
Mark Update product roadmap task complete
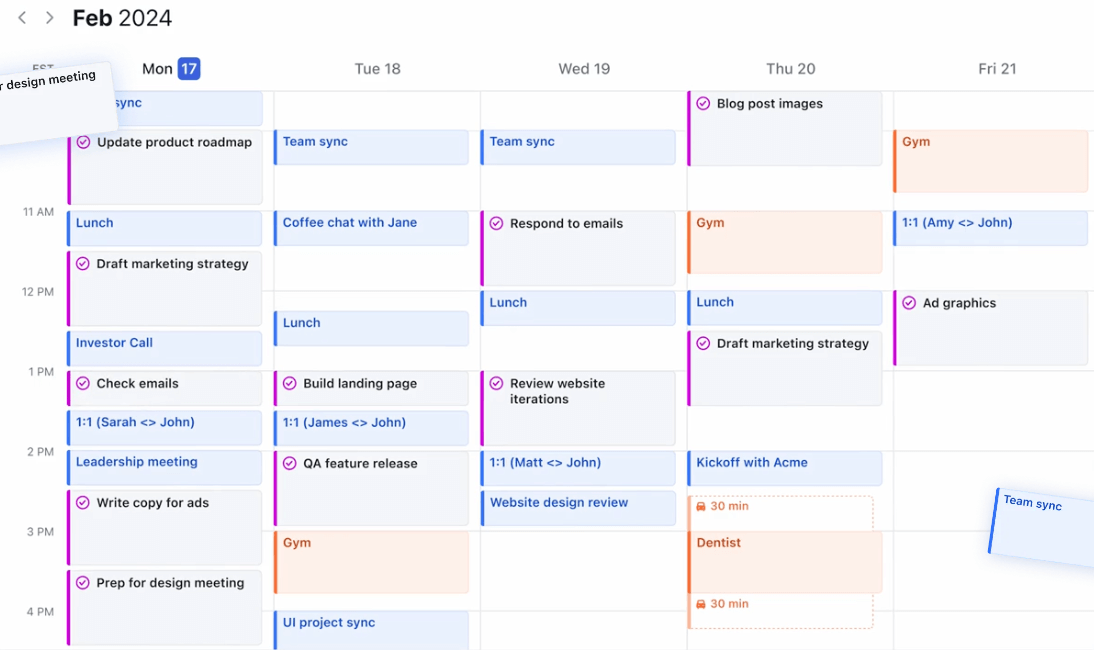click(83, 142)
